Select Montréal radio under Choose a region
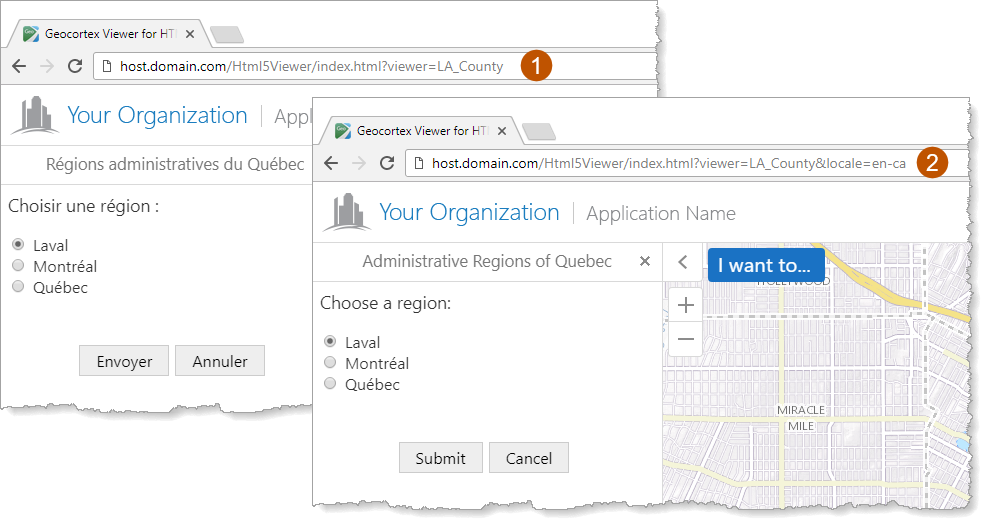This screenshot has width=982, height=520. point(330,363)
